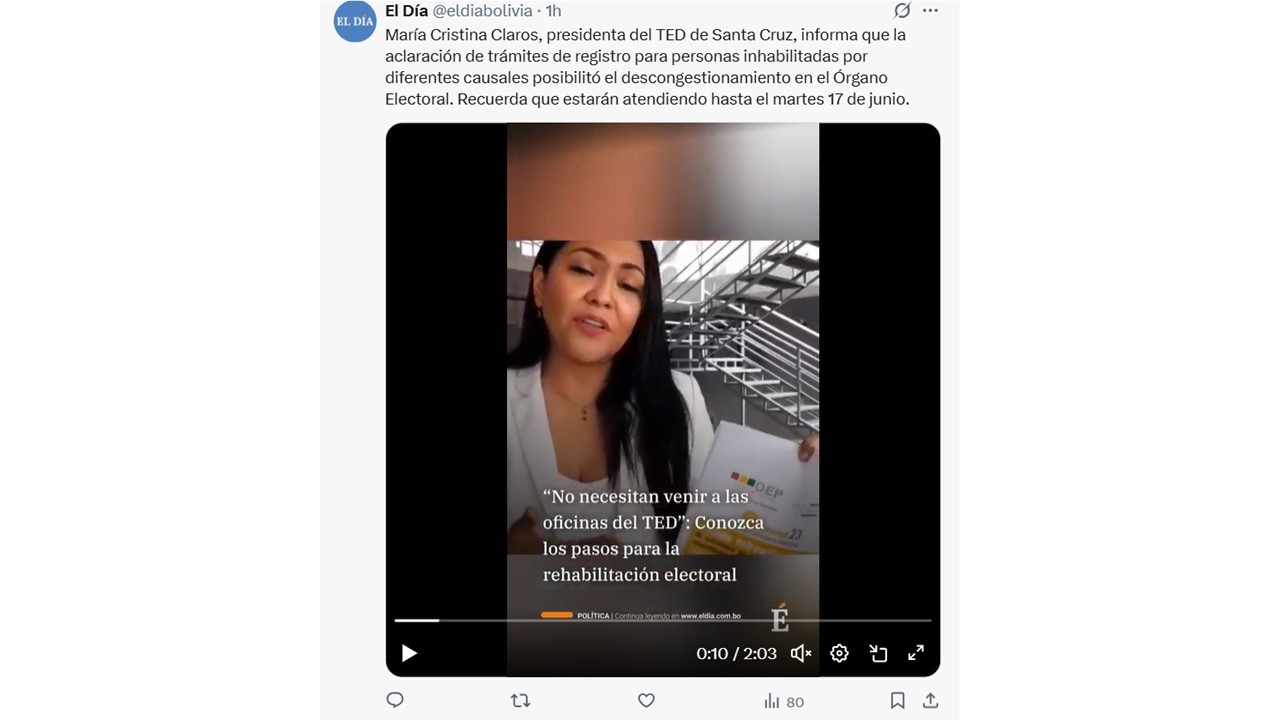The width and height of the screenshot is (1280, 720).
Task: Unmute the video sound
Action: click(801, 653)
